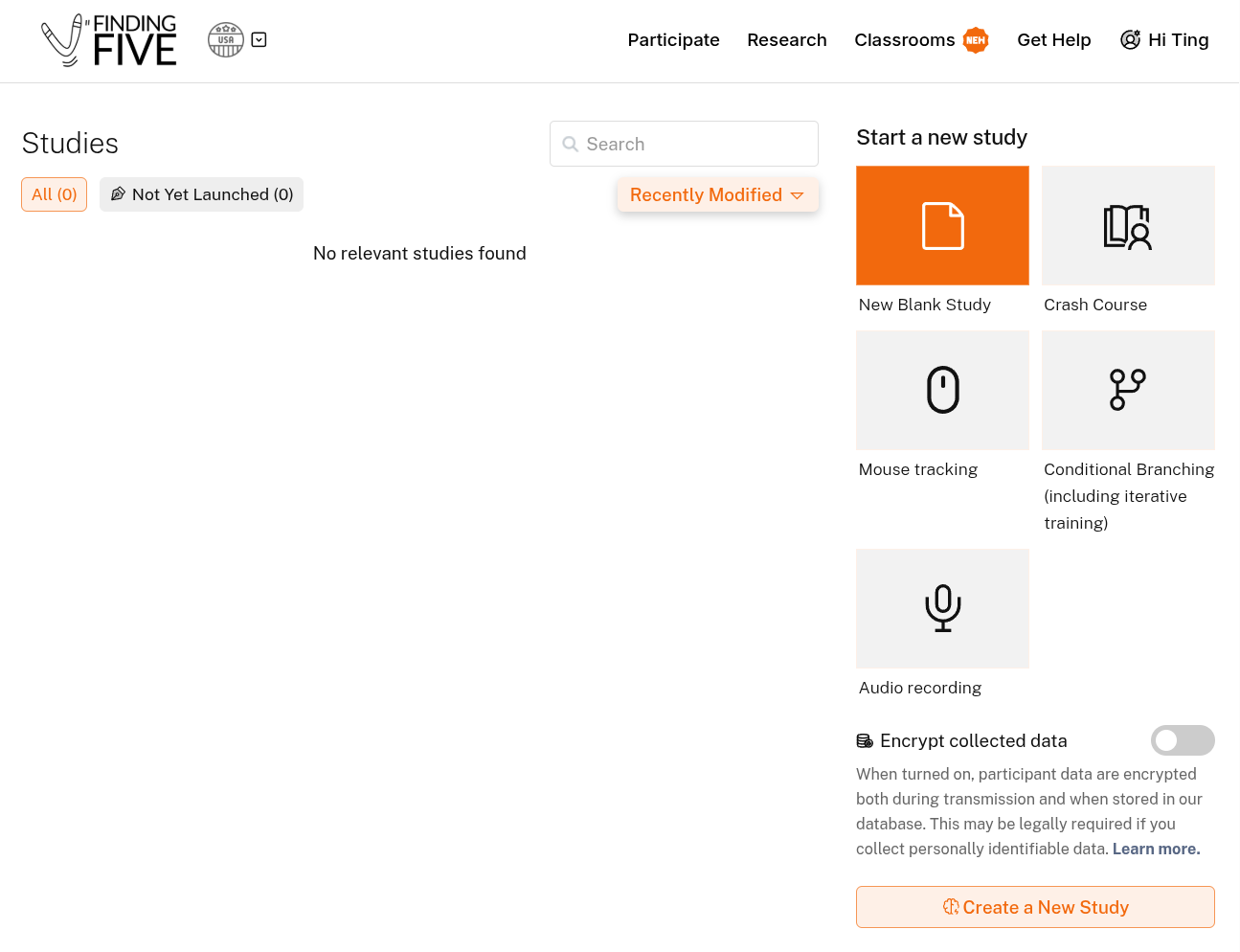Open the Participate menu item
1240x952 pixels.
click(x=673, y=40)
